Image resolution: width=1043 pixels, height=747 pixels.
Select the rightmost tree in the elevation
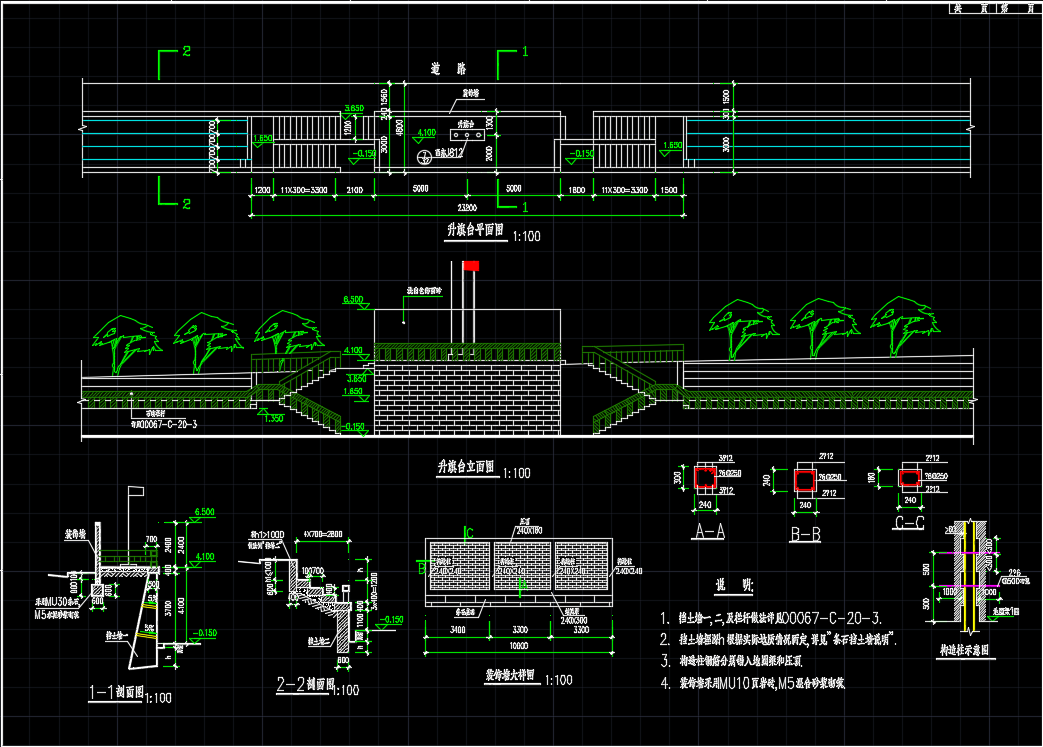[x=905, y=325]
